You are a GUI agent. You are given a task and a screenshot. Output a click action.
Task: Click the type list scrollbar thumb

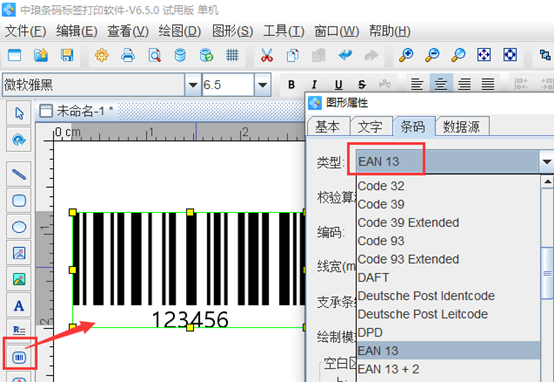point(547,273)
